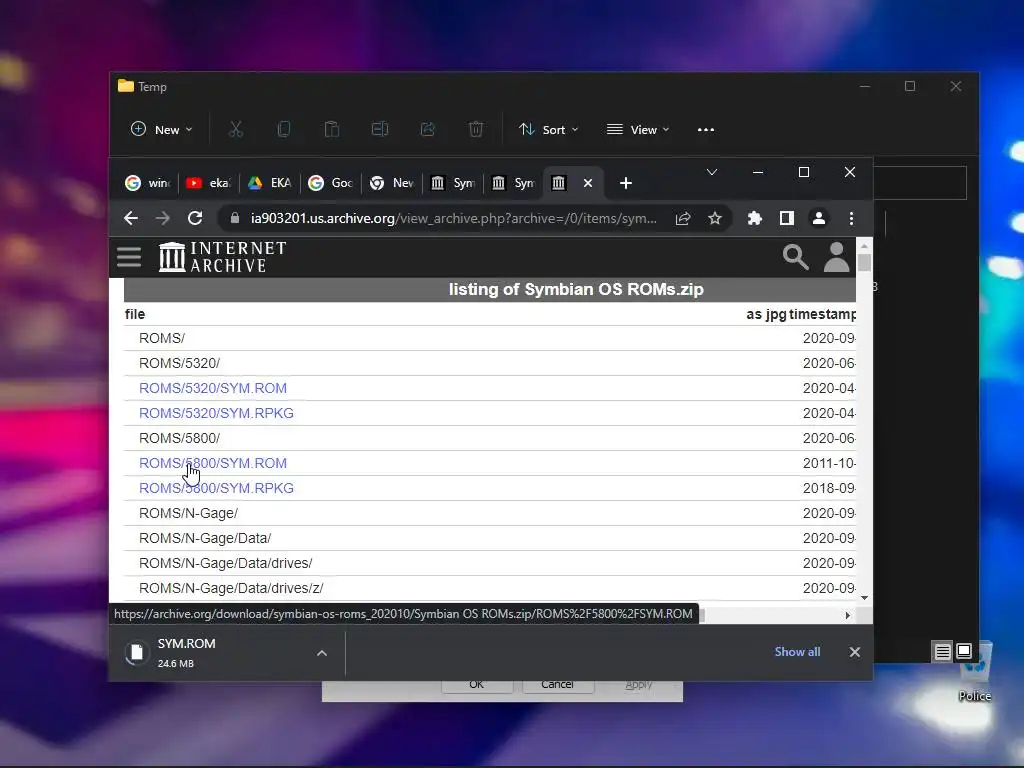Viewport: 1024px width, 768px height.
Task: Click the lock site info icon
Action: [234, 218]
